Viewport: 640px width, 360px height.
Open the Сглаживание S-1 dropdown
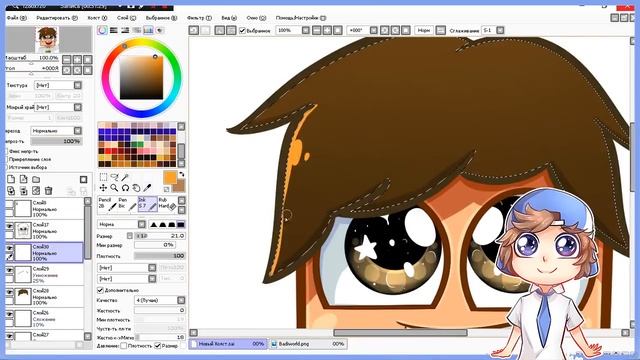pos(493,30)
